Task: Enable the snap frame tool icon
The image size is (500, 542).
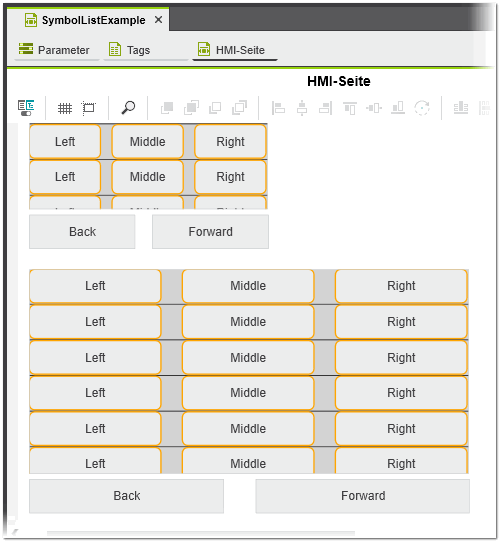Action: pyautogui.click(x=89, y=108)
